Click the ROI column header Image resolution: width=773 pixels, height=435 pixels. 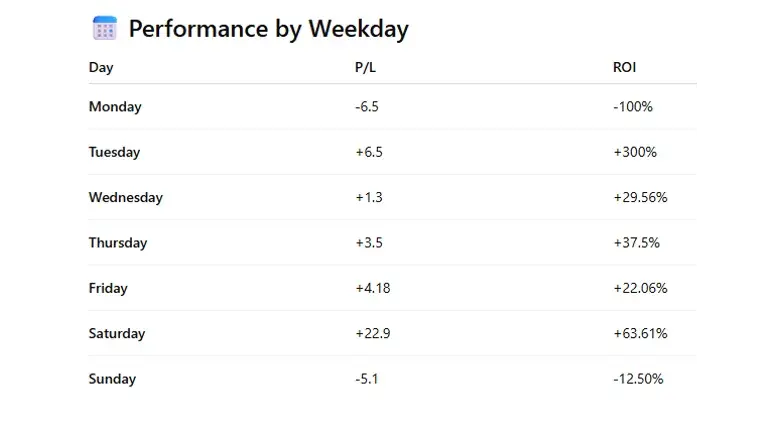[624, 68]
